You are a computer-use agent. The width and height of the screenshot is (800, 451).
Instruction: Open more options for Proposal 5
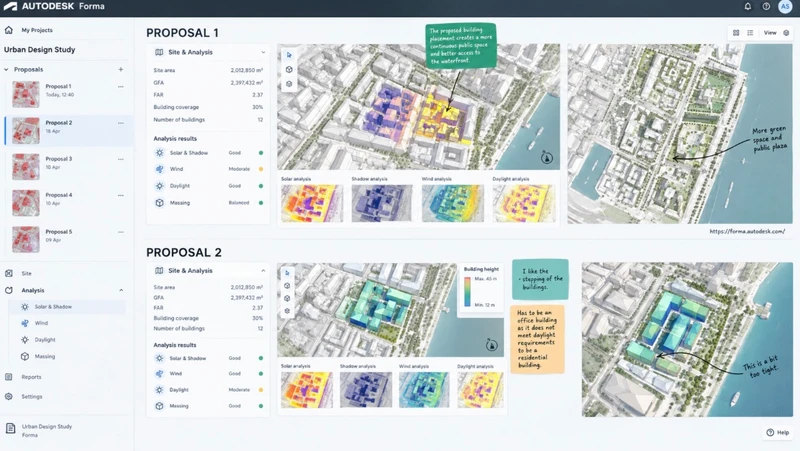click(x=121, y=232)
